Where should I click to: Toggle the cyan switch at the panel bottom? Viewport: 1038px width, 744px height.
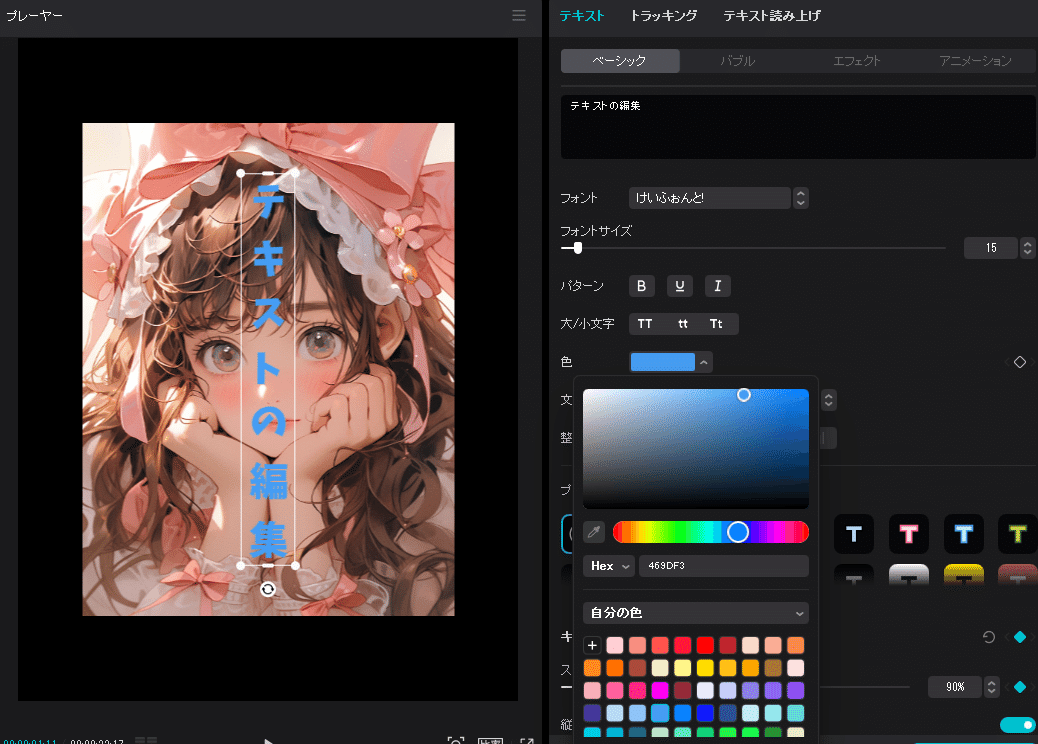coord(1019,725)
